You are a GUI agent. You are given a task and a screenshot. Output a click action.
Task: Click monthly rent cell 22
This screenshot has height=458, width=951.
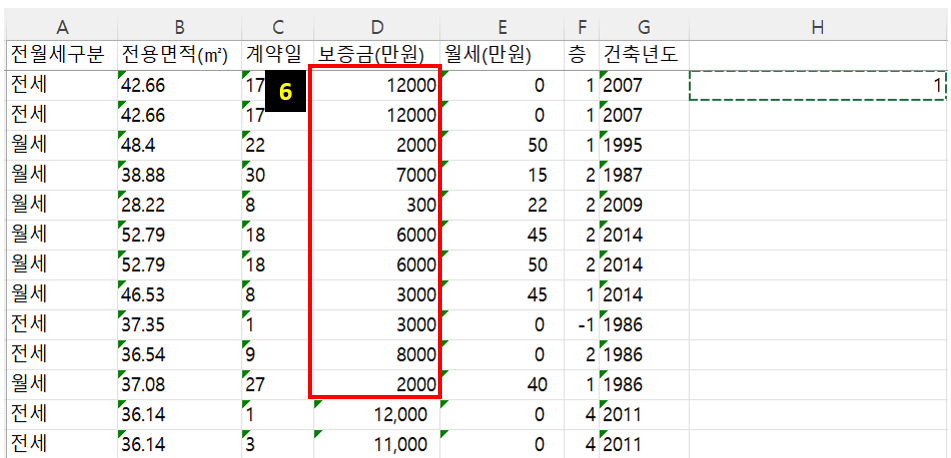502,205
